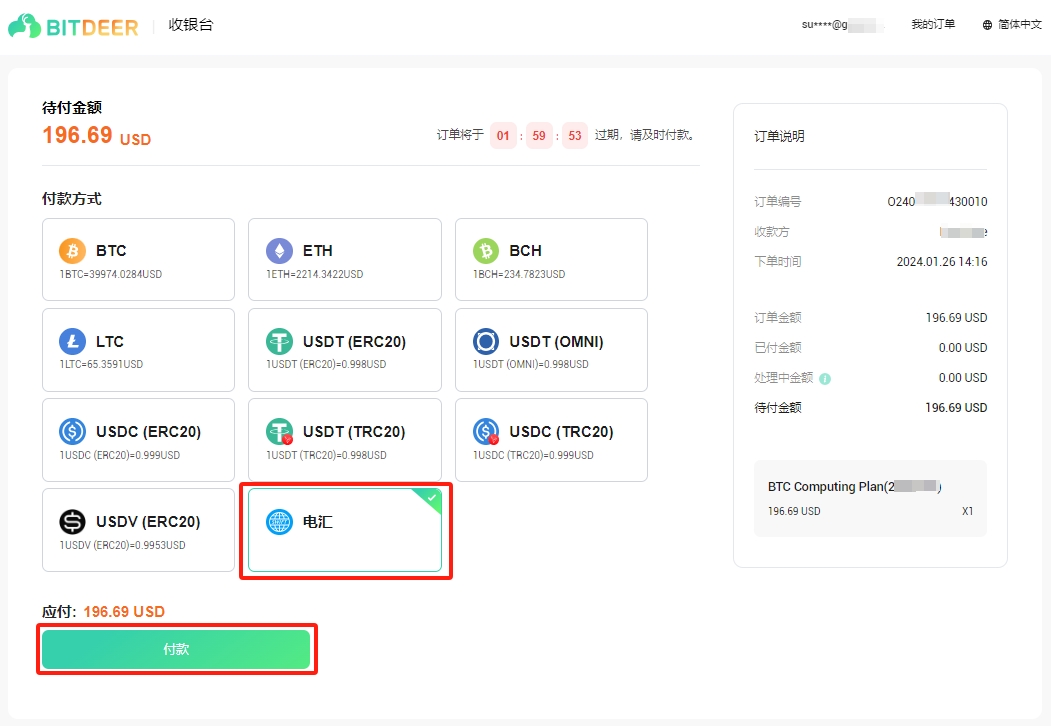
Task: Click the Bitdeer logo
Action: point(72,26)
